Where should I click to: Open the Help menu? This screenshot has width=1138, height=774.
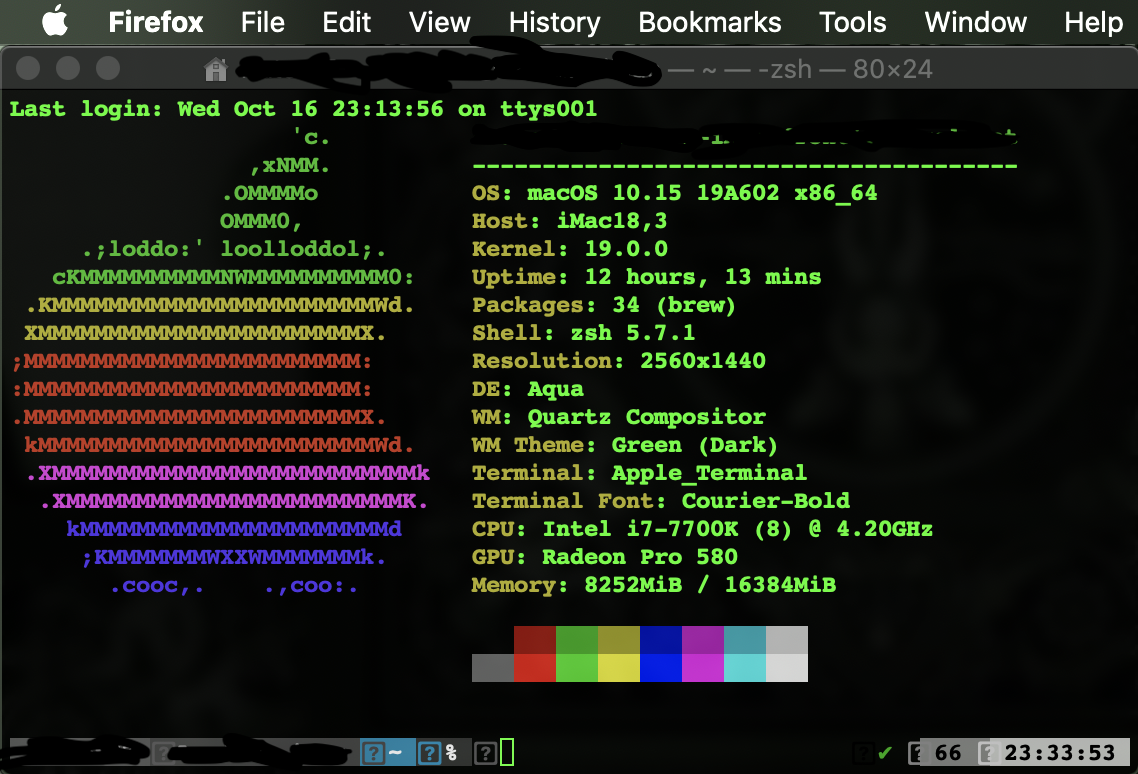tap(1093, 23)
